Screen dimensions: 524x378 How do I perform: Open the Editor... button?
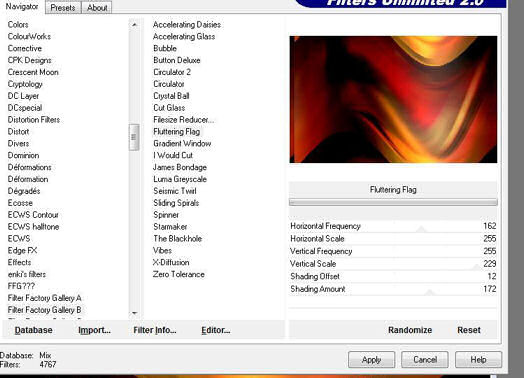(216, 330)
